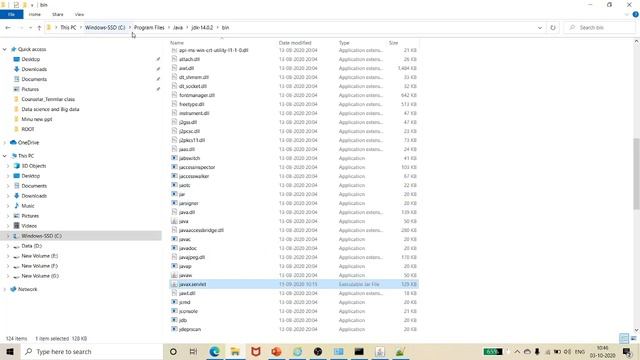Click the jconsole application icon
Screen dimensions: 640x360
(174, 311)
